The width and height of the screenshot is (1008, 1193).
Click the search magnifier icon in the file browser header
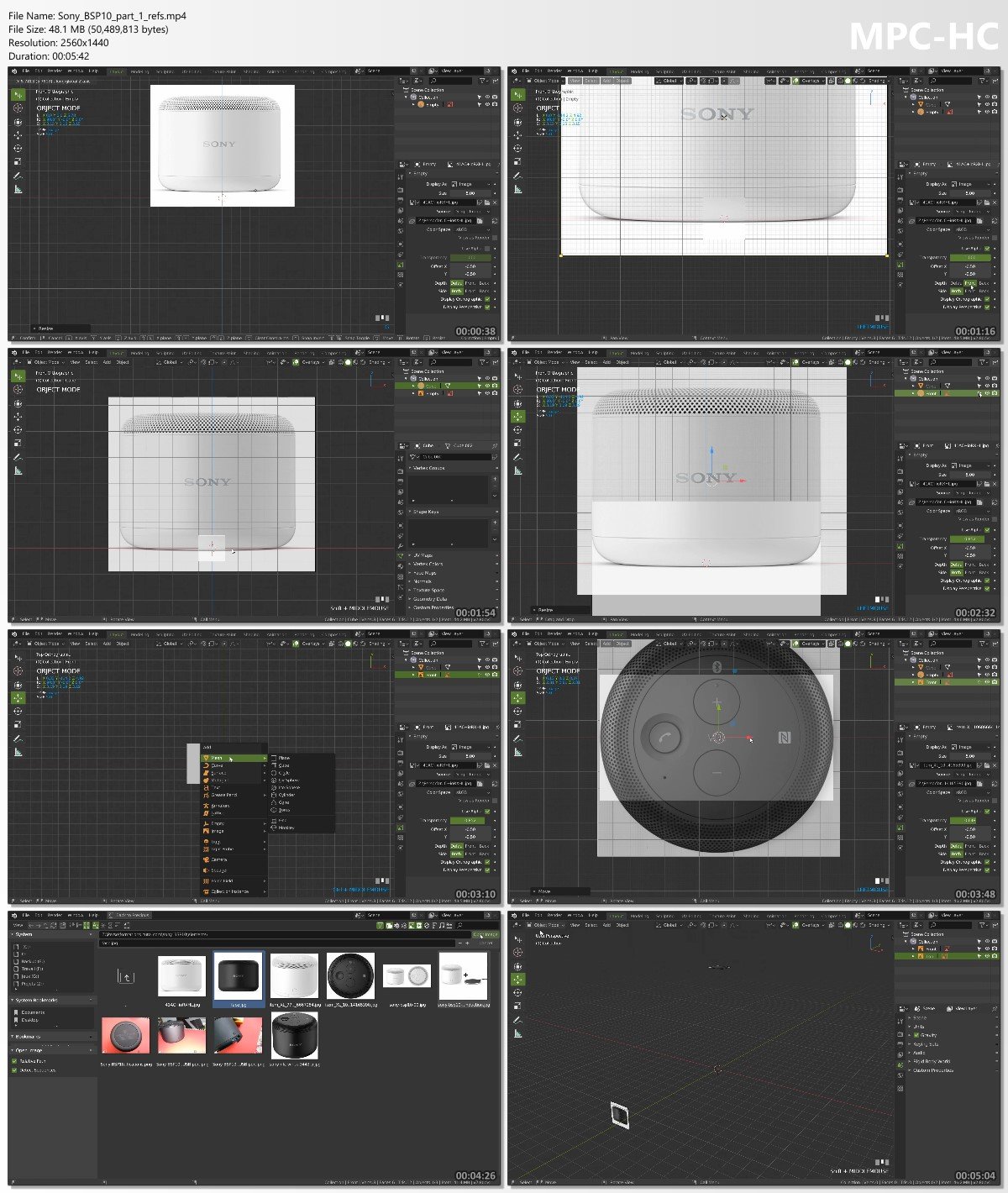[459, 926]
